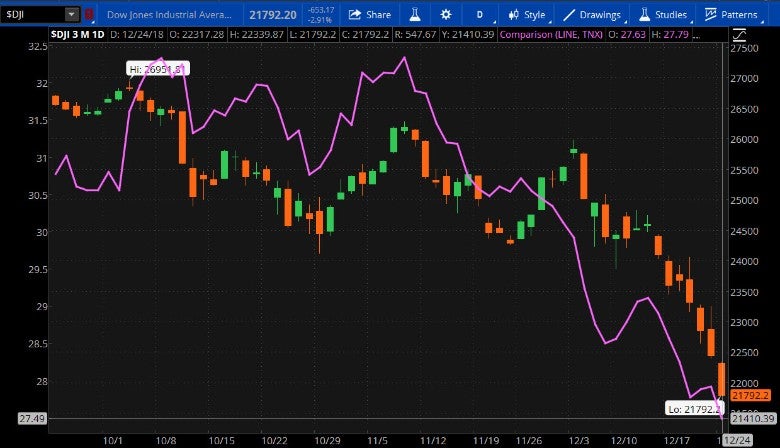Open chart settings gear icon

coord(446,15)
